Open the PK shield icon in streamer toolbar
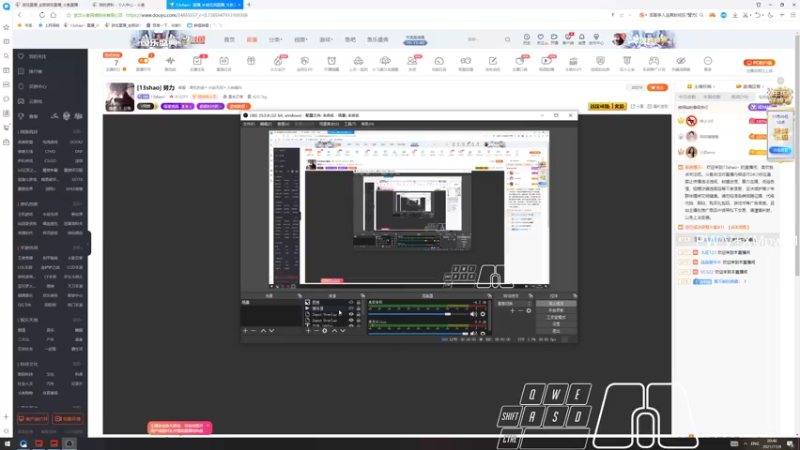This screenshot has height=450, width=800. tap(305, 61)
